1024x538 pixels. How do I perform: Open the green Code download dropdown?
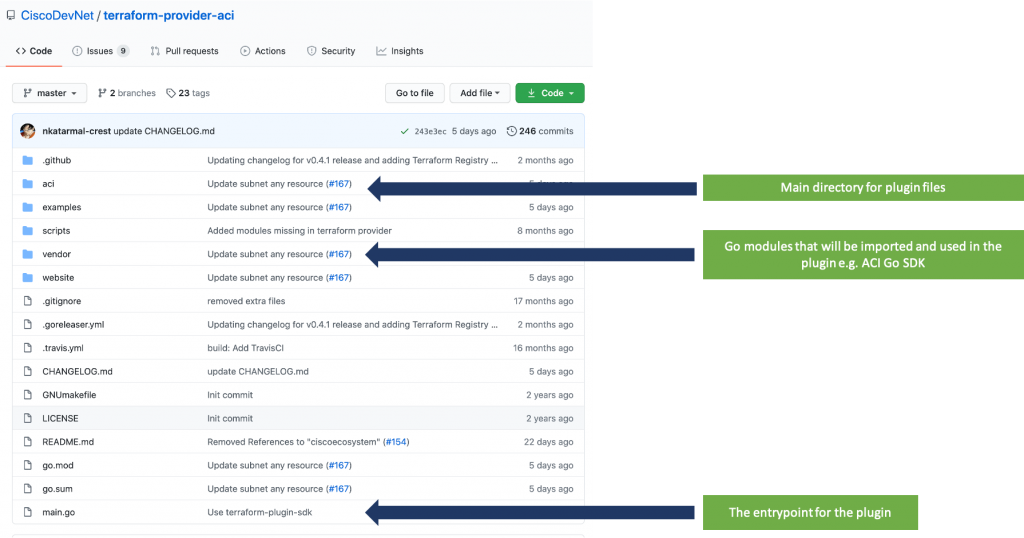tap(549, 93)
